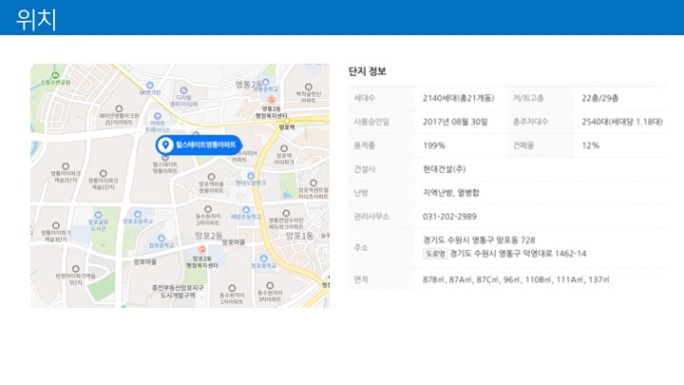This screenshot has width=684, height=385.
Task: Click the address 경기도 수원시 영통구 망포동 728
Action: coord(479,240)
